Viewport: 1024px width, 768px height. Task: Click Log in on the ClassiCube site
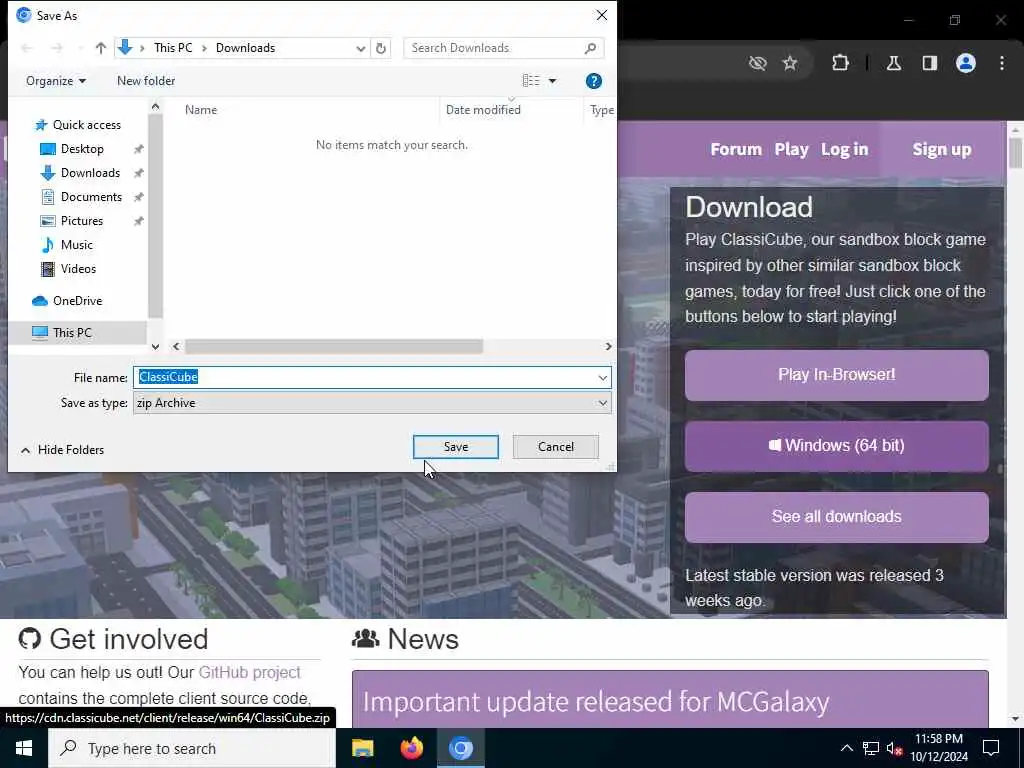click(844, 150)
